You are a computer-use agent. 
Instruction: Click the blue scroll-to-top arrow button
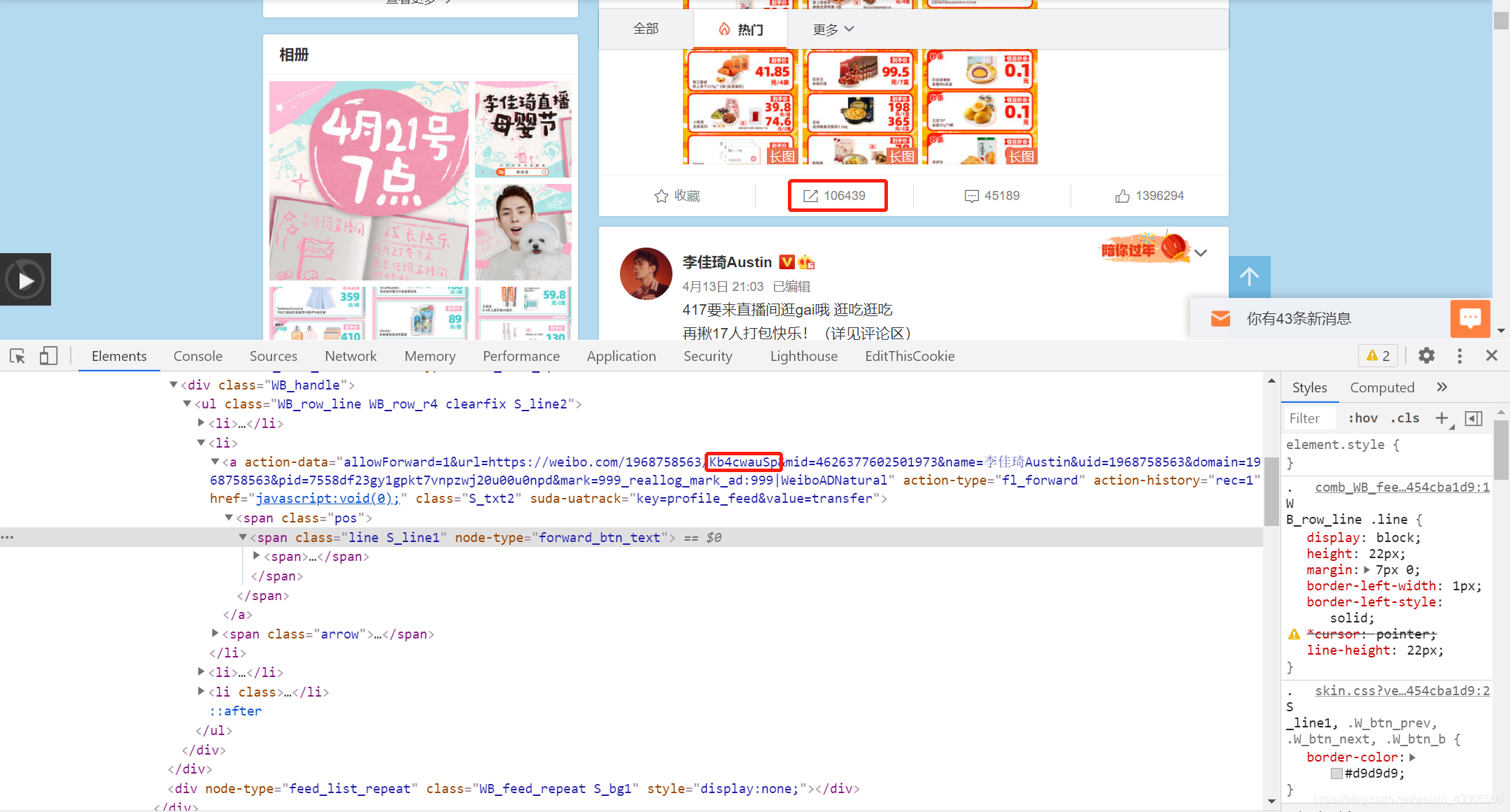(x=1249, y=277)
